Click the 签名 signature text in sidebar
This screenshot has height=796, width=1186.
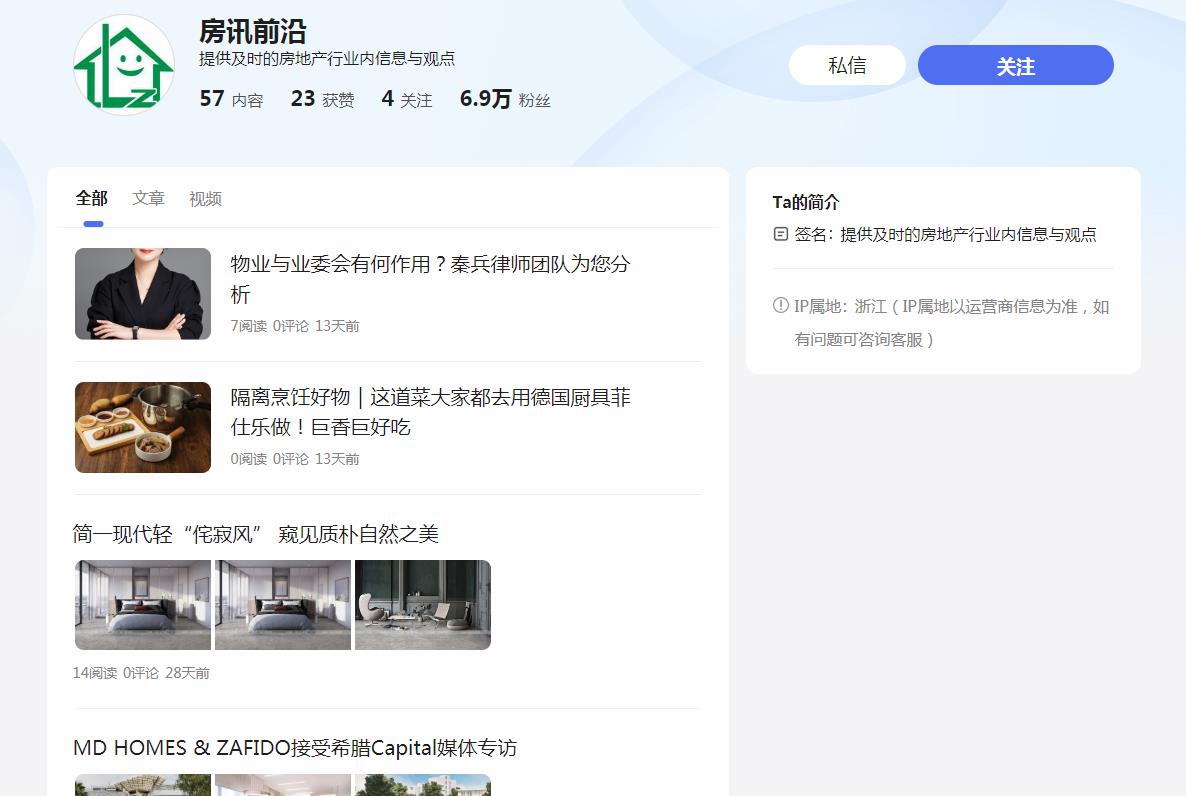(945, 235)
